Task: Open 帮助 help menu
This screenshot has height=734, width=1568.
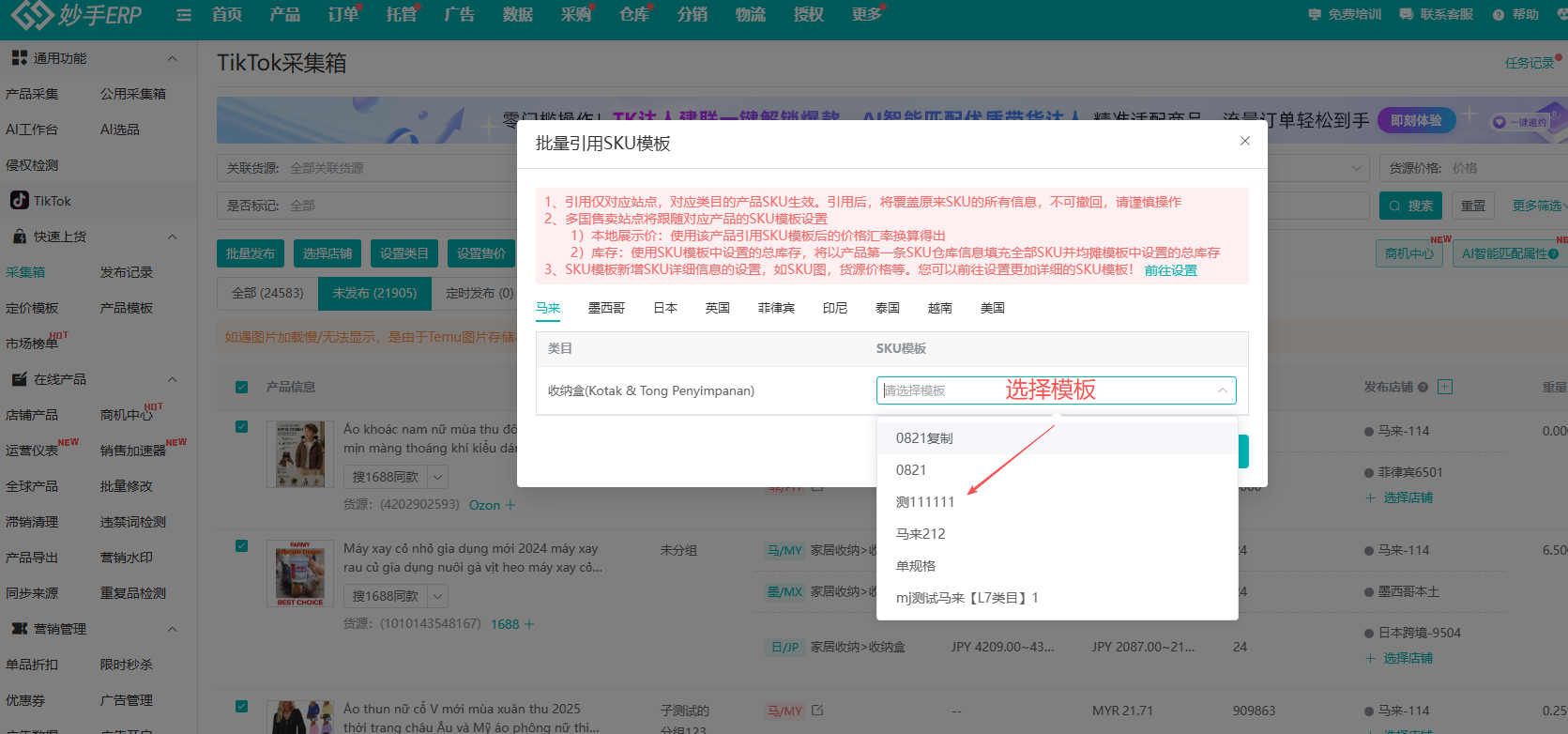Action: (1515, 14)
